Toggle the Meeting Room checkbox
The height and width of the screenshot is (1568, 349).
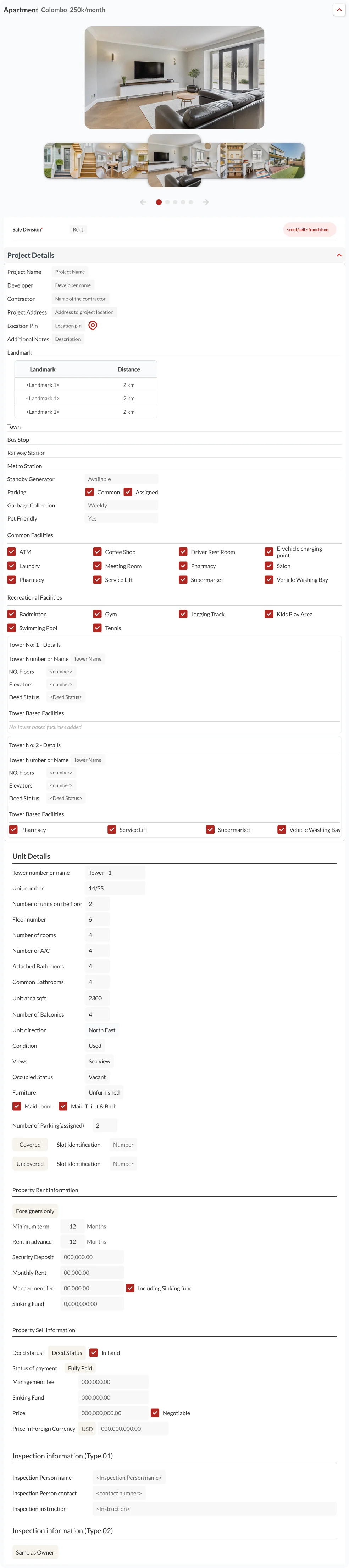click(x=98, y=566)
